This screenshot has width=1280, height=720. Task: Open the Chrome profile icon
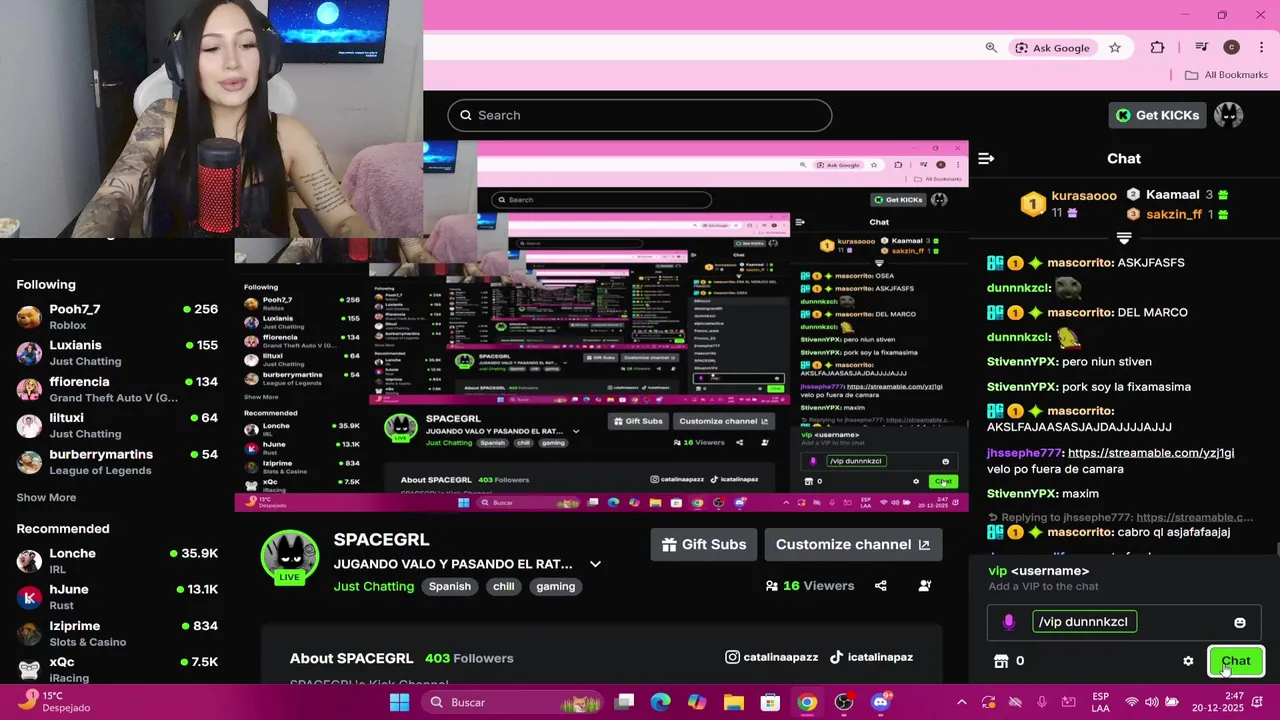pos(1232,47)
